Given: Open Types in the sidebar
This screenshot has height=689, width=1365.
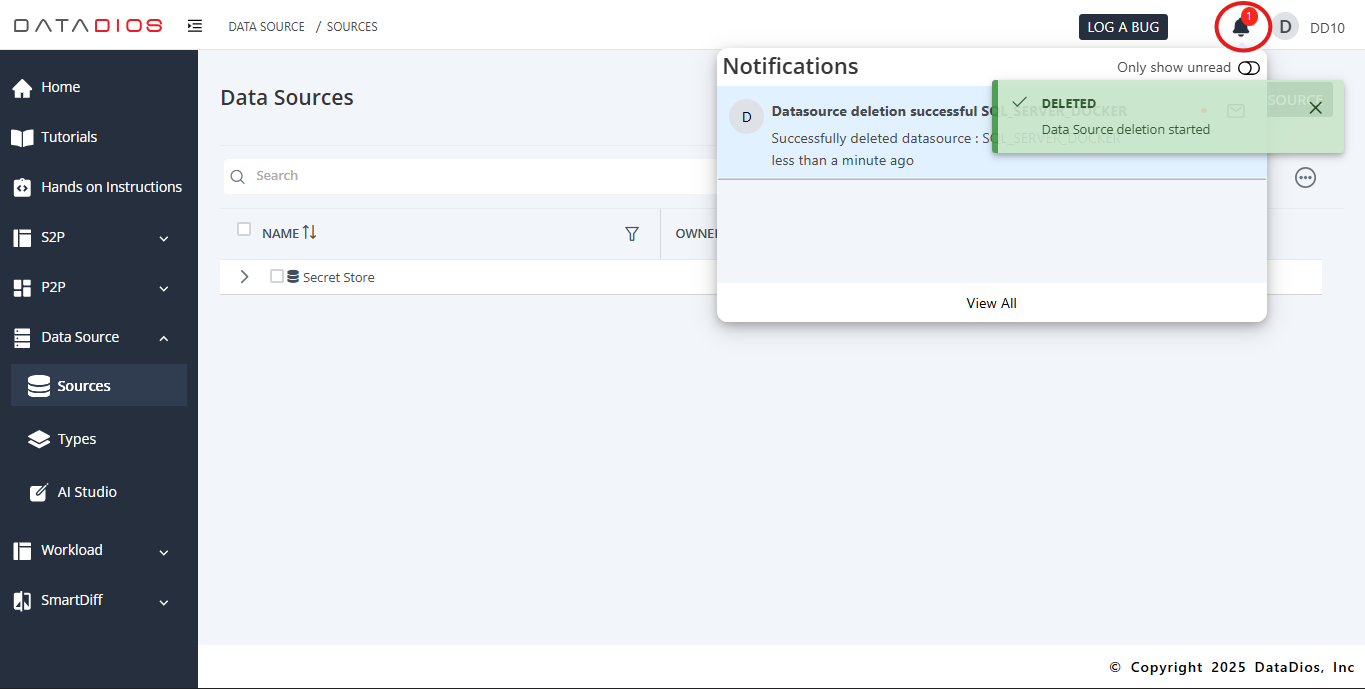Looking at the screenshot, I should click(x=77, y=439).
